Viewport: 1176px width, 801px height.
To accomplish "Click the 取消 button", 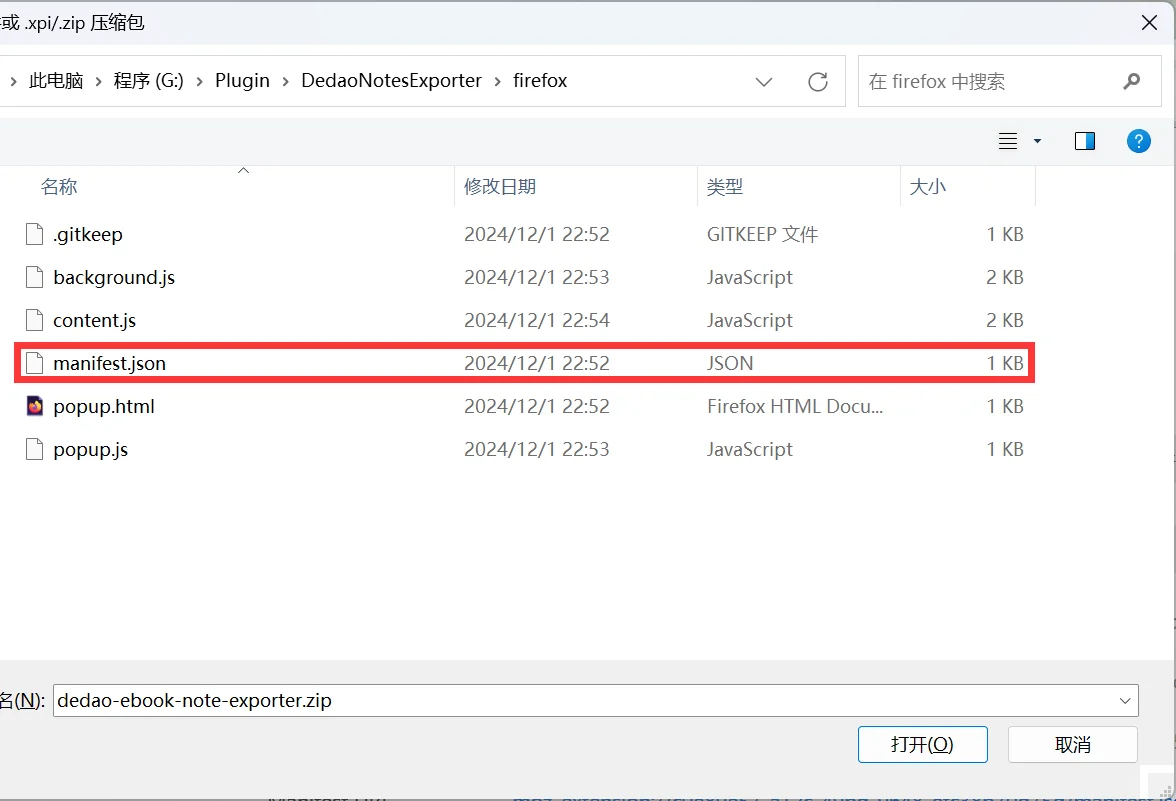I will tap(1072, 744).
